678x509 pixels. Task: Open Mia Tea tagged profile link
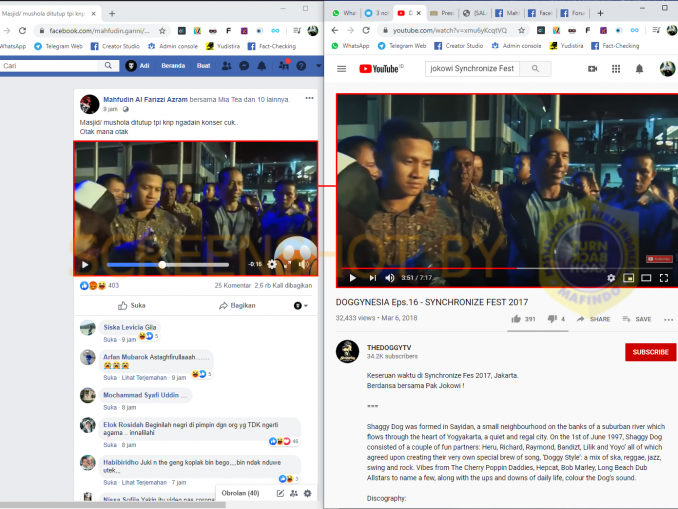[230, 99]
